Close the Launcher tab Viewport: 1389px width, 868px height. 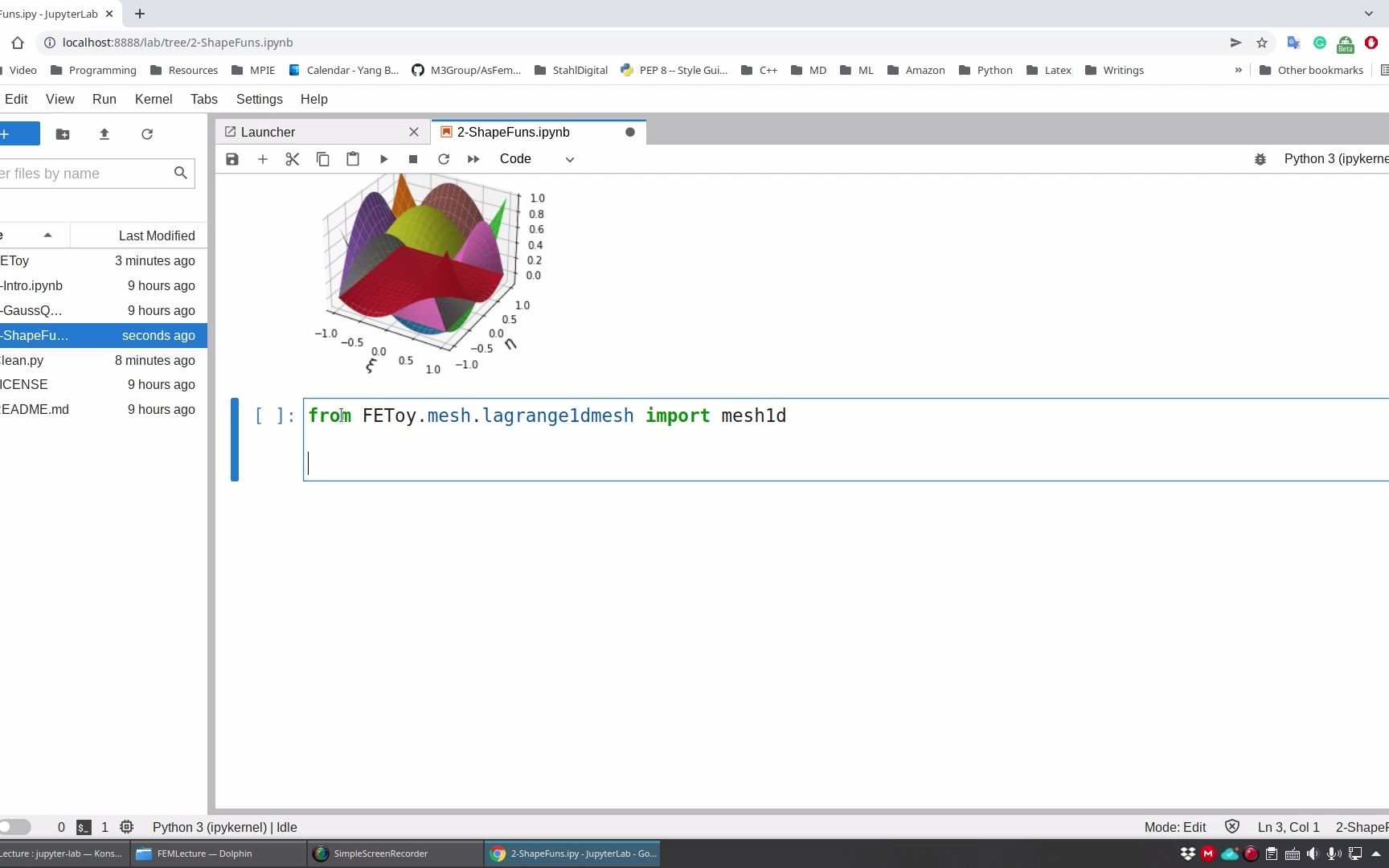414,132
